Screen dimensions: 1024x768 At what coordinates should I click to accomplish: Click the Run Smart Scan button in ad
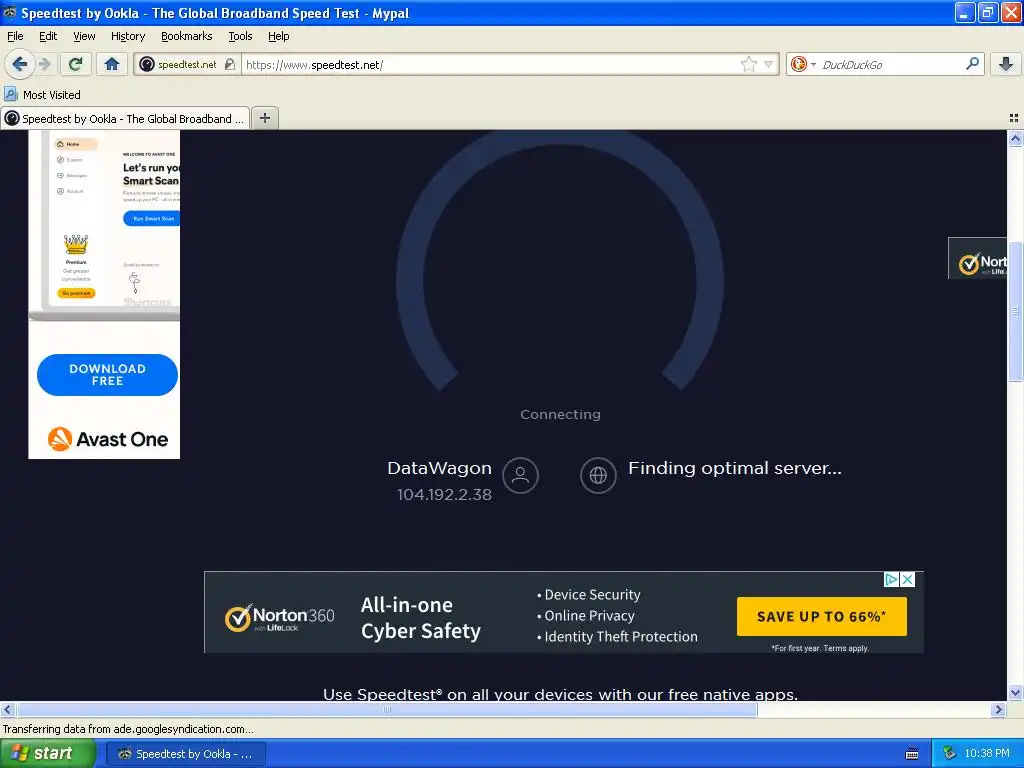coord(152,218)
